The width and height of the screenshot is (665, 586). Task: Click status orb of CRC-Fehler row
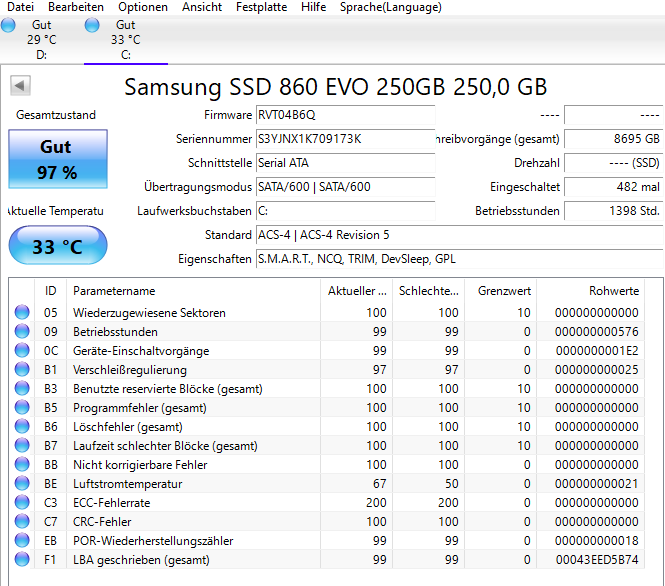(x=22, y=521)
